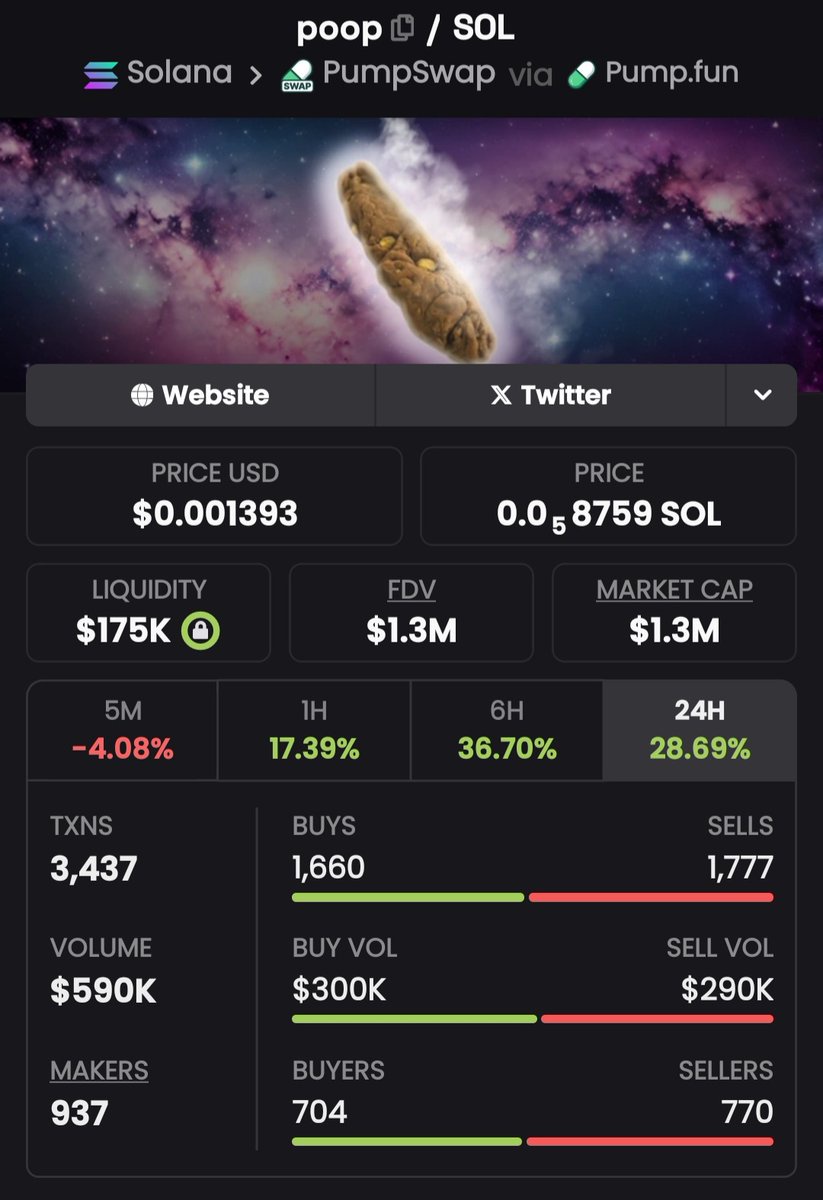Select the 6H timeframe tab

coord(506,730)
